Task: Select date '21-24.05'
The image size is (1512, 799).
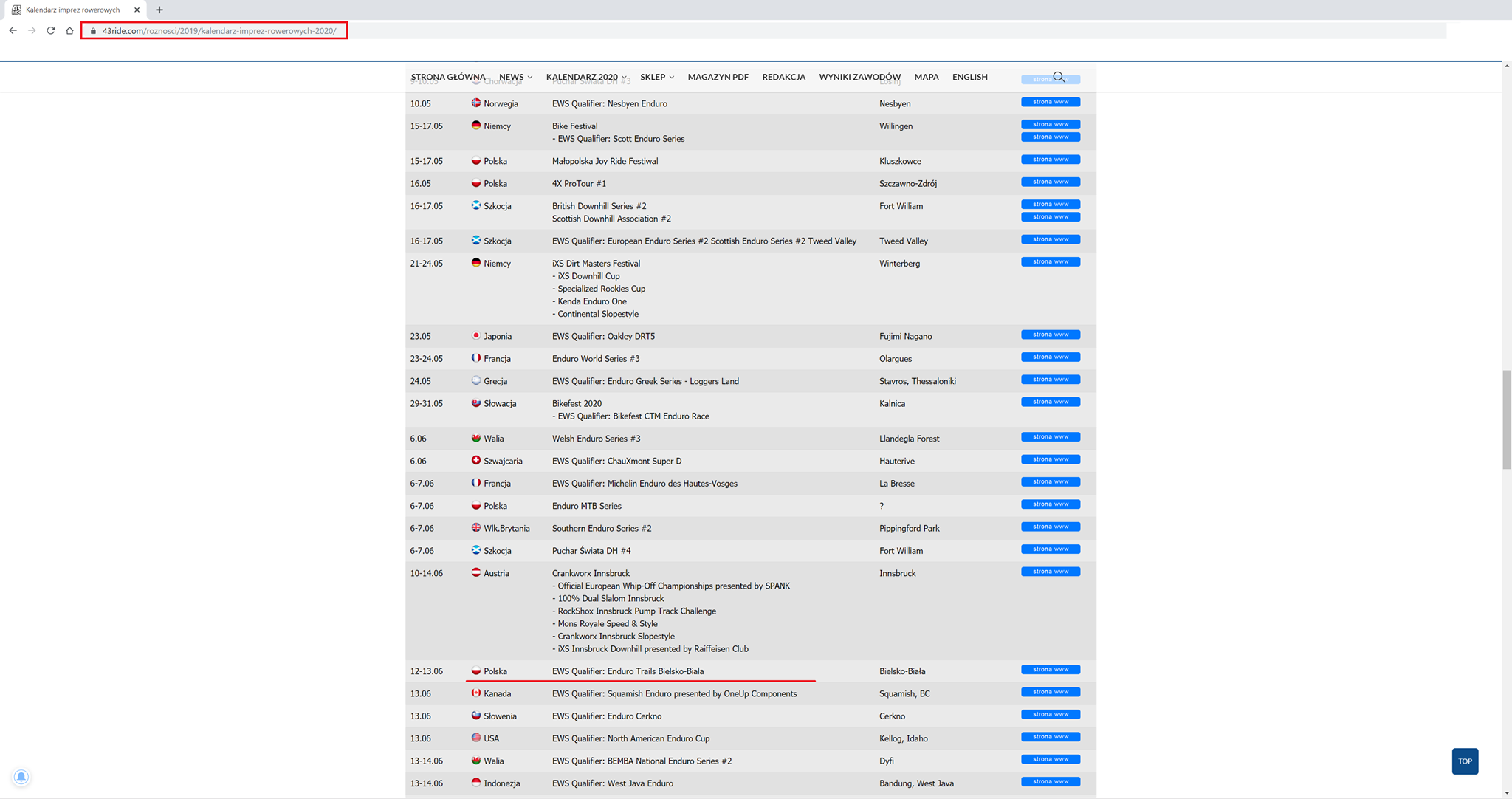Action: tap(427, 264)
